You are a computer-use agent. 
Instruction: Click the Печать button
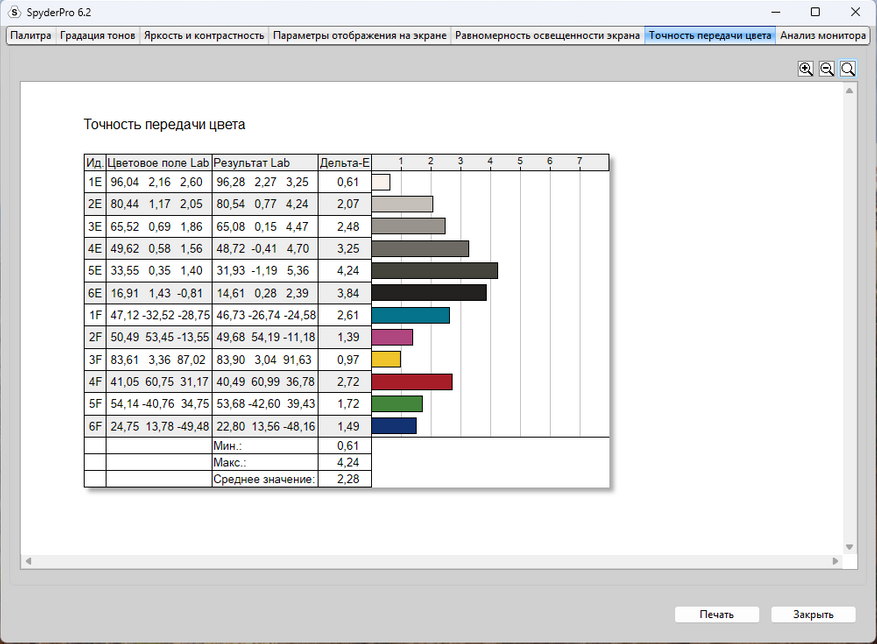716,614
